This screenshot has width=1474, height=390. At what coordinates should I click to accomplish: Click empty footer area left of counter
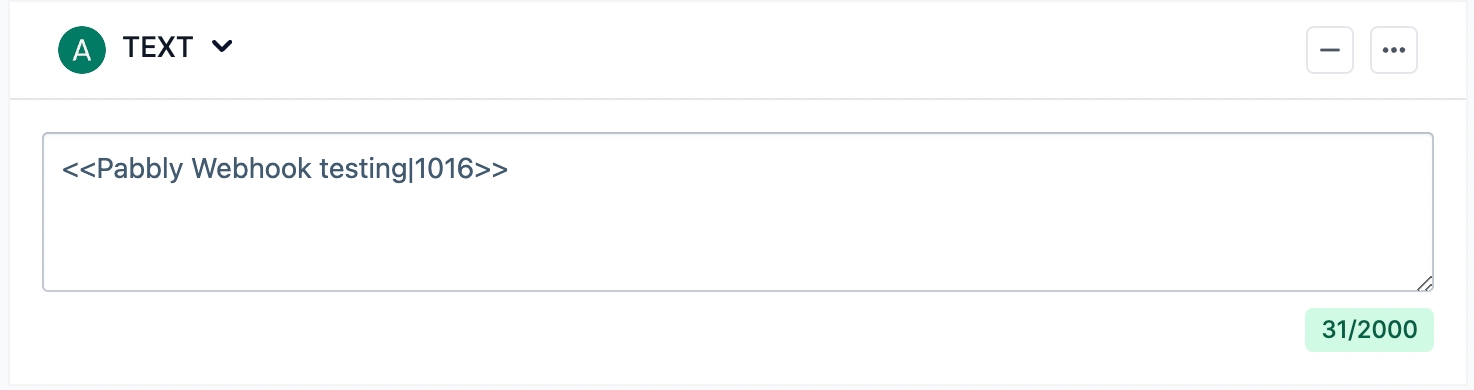tap(670, 330)
